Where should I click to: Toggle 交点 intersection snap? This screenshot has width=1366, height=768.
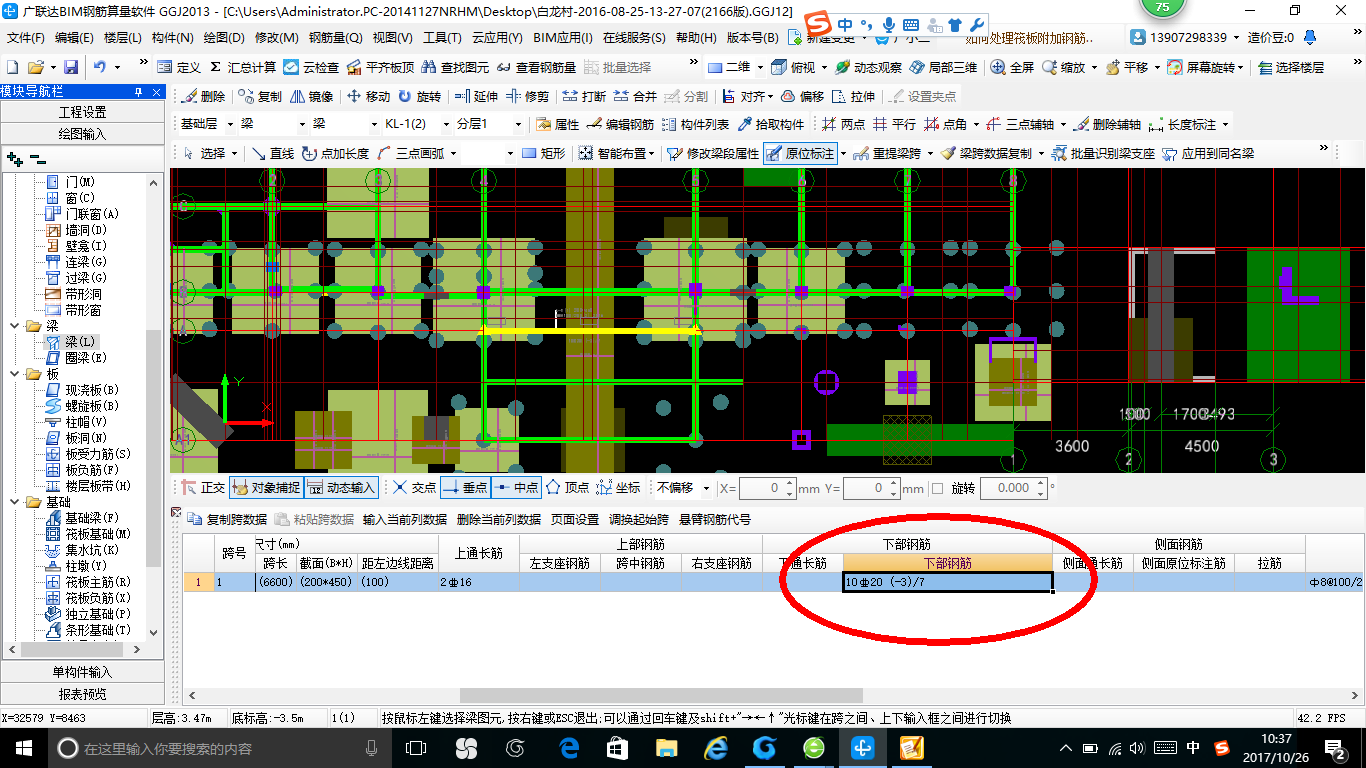tap(414, 488)
